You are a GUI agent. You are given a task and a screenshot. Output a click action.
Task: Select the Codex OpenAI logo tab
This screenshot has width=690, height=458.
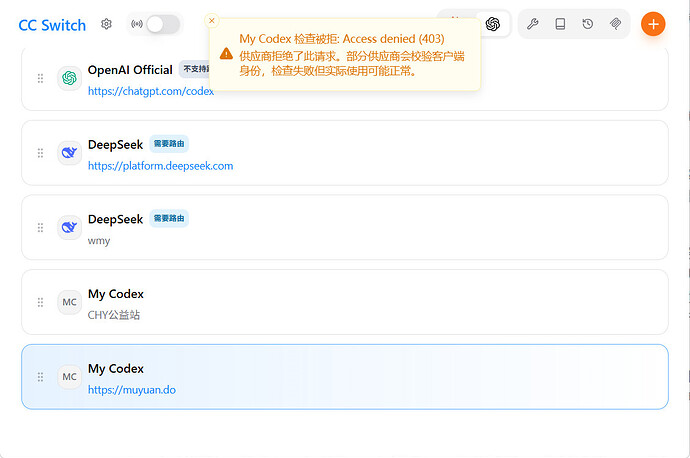click(x=493, y=24)
